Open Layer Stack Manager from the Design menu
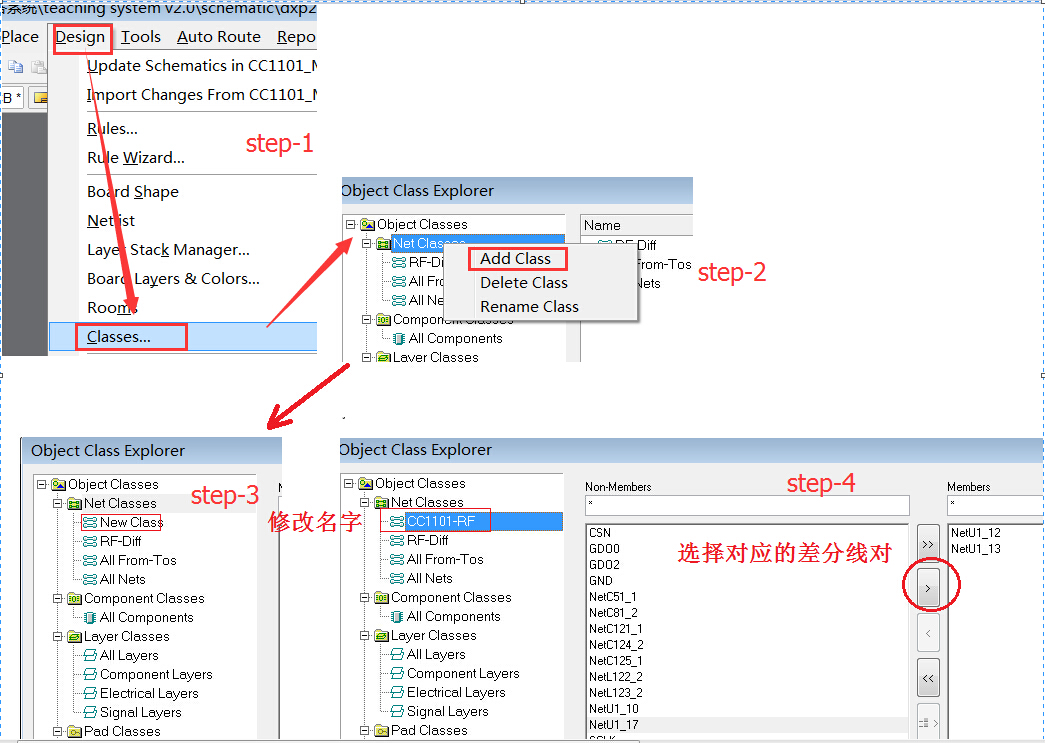 tap(168, 250)
